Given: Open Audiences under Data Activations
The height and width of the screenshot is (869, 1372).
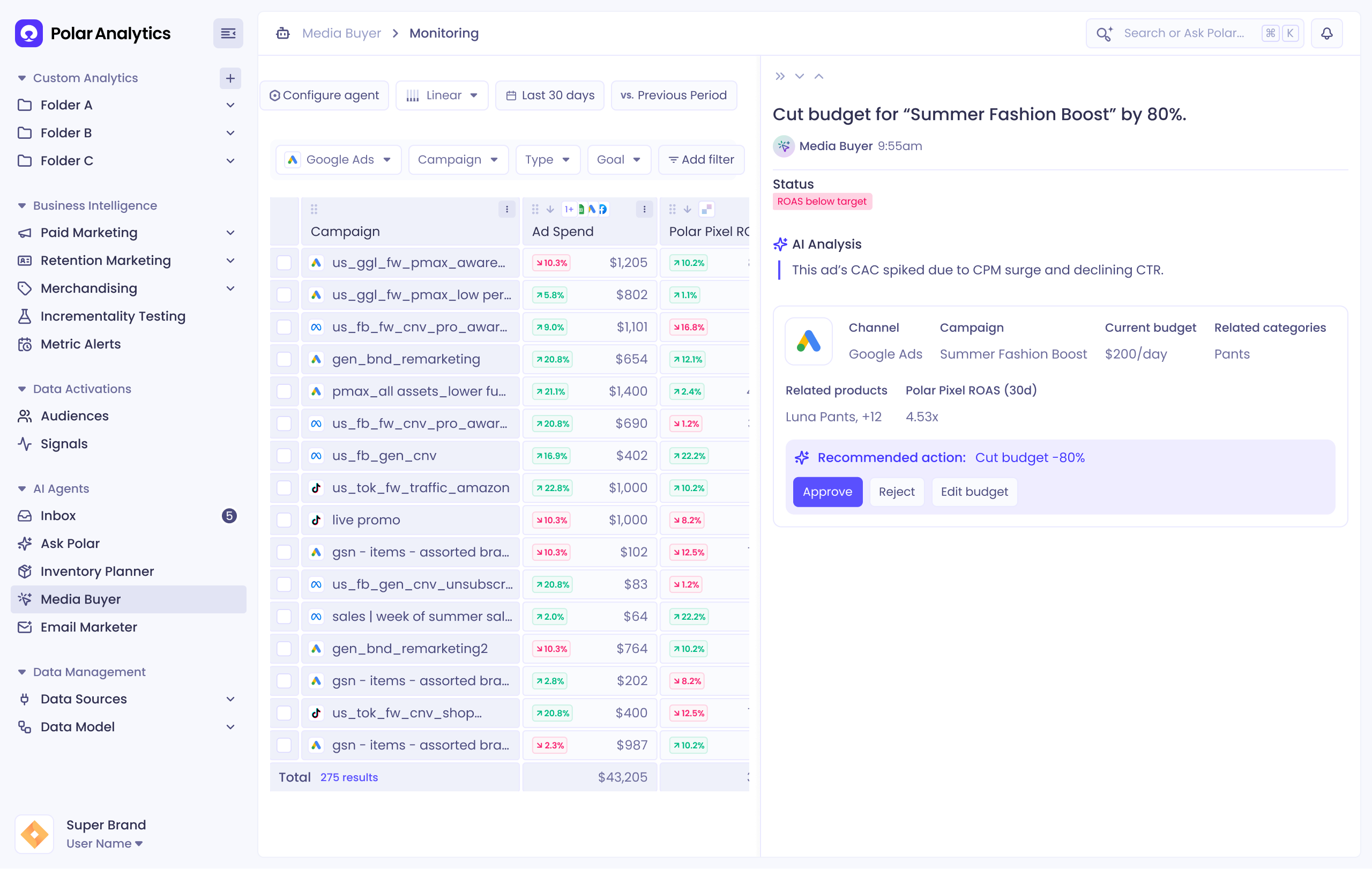Looking at the screenshot, I should coord(128,416).
